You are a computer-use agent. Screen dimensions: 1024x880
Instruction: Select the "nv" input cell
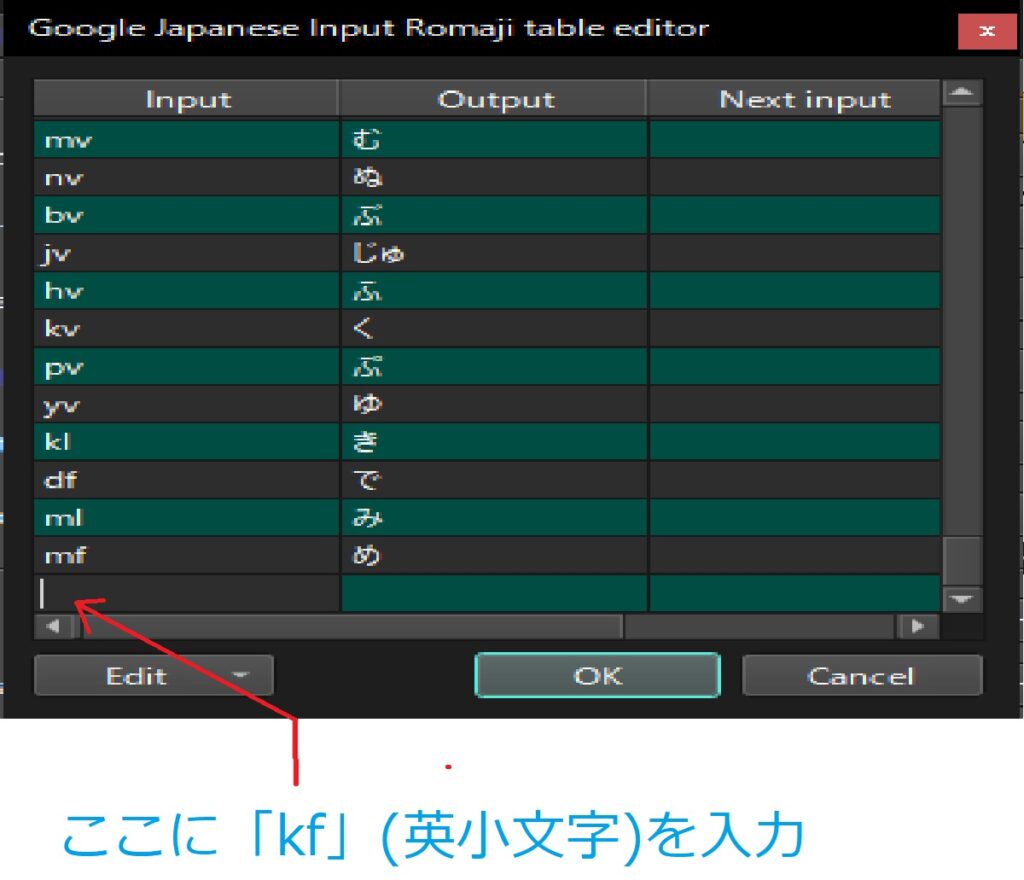(187, 177)
